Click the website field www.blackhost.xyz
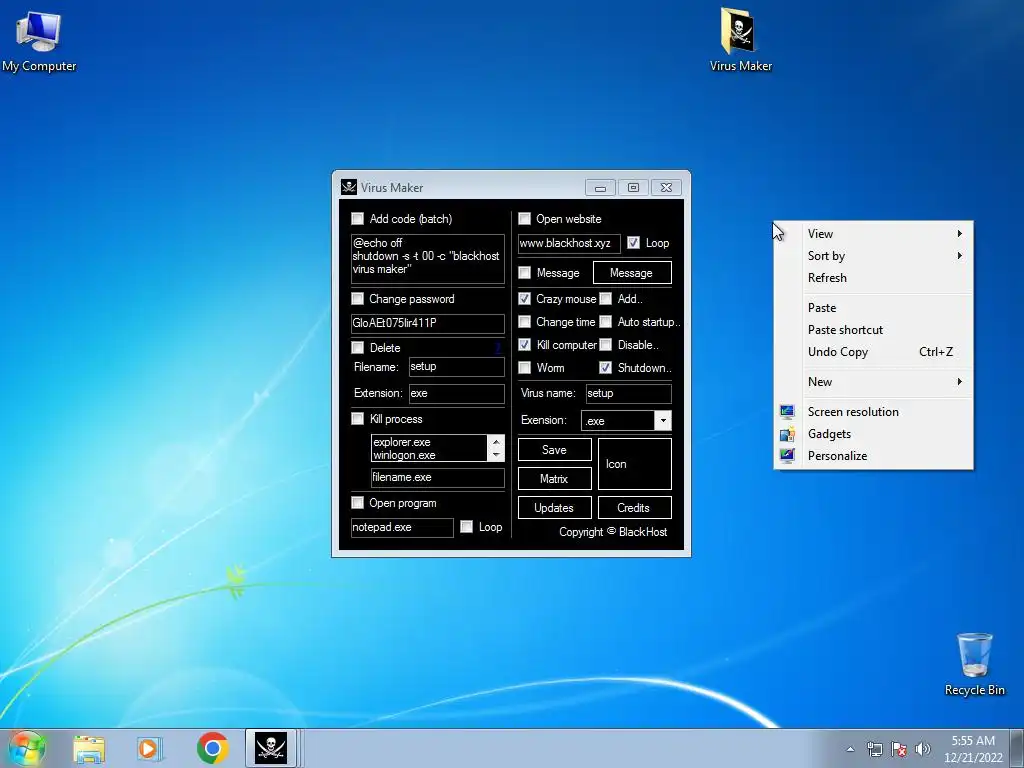The height and width of the screenshot is (768, 1024). point(569,244)
